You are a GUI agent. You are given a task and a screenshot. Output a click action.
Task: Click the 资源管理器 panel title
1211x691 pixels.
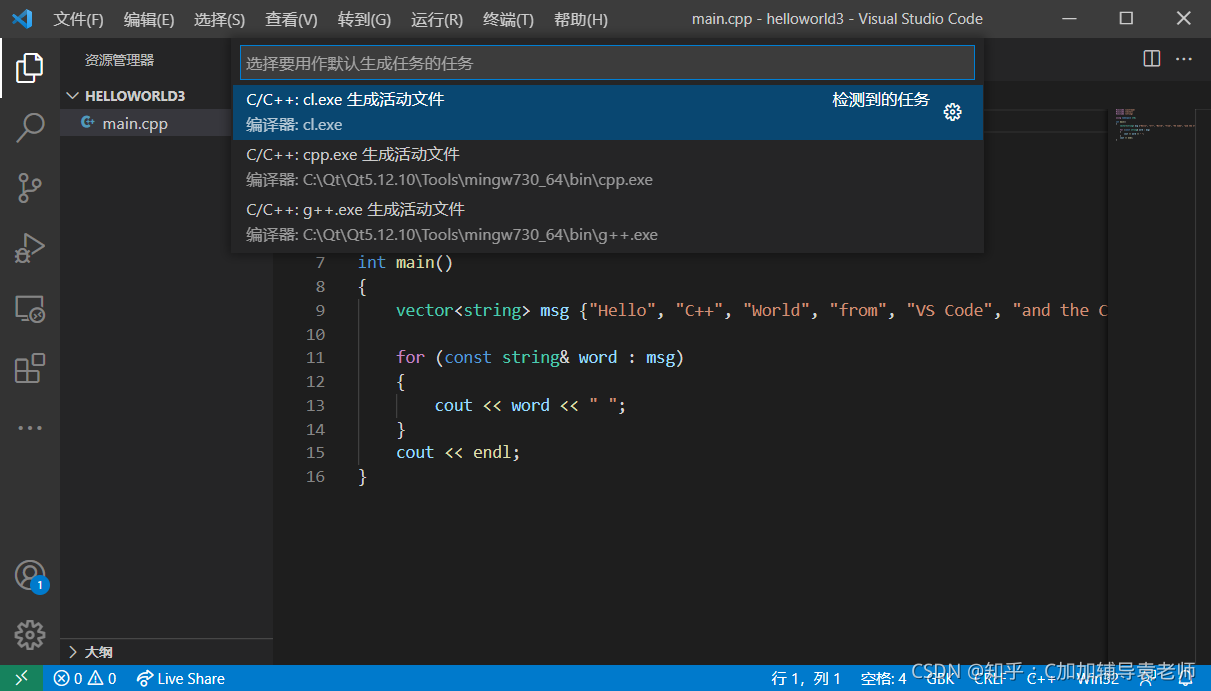119,60
